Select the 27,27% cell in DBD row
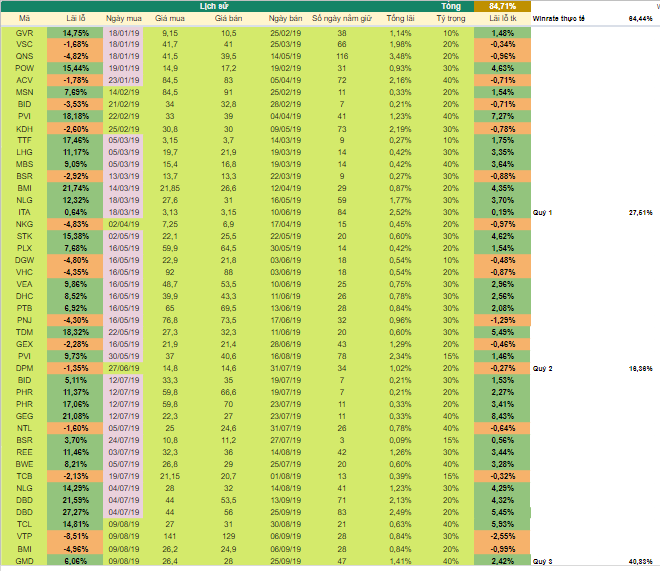This screenshot has width=660, height=571. tap(75, 512)
